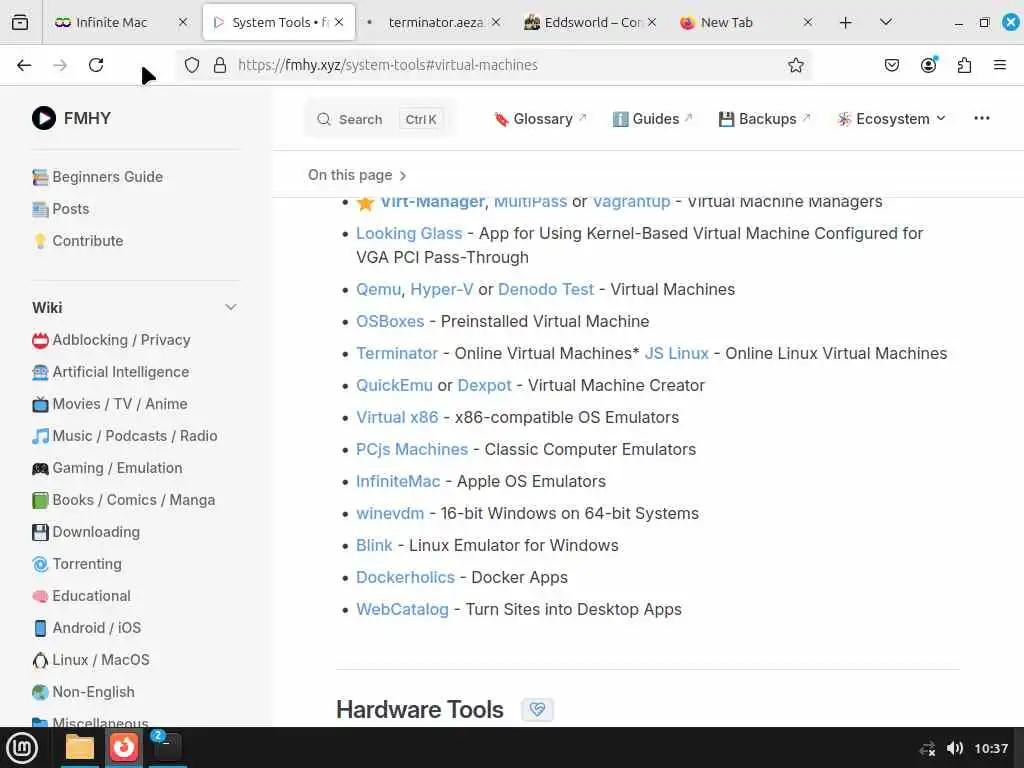Image resolution: width=1024 pixels, height=768 pixels.
Task: Open the Firefox hamburger menu
Action: [x=999, y=65]
